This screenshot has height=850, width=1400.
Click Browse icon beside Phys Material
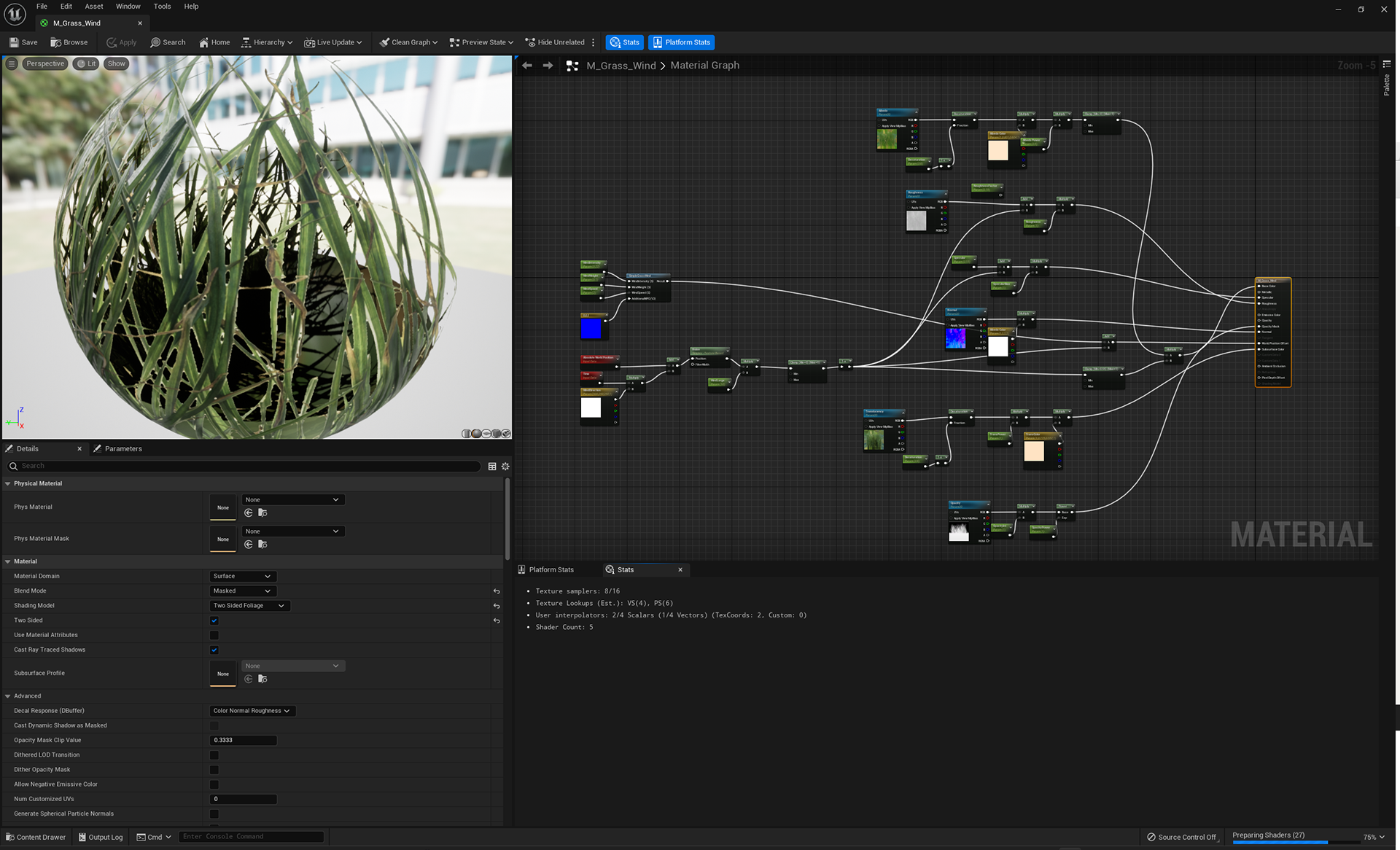[262, 513]
